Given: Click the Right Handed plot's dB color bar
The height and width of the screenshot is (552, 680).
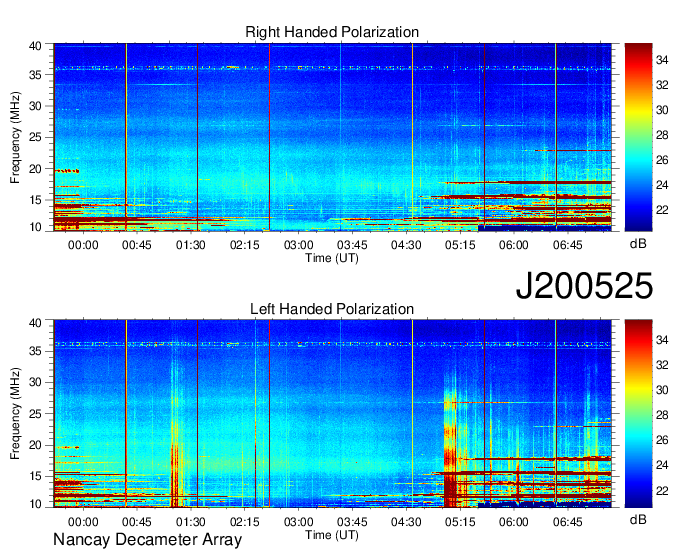Looking at the screenshot, I should [638, 137].
